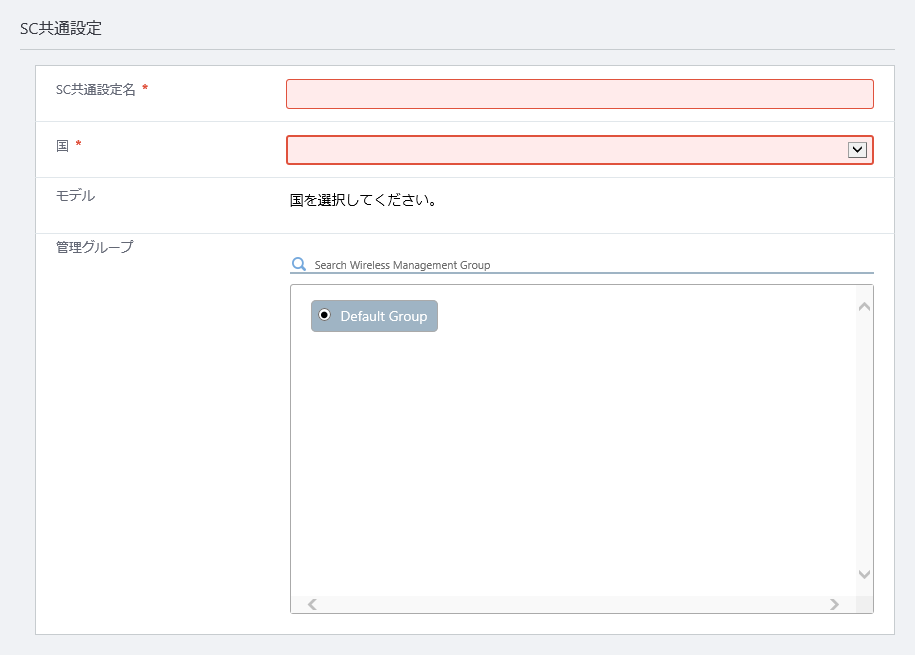Screen dimensions: 915x655
Task: Click the vertical scrollbar track
Action: [864, 440]
